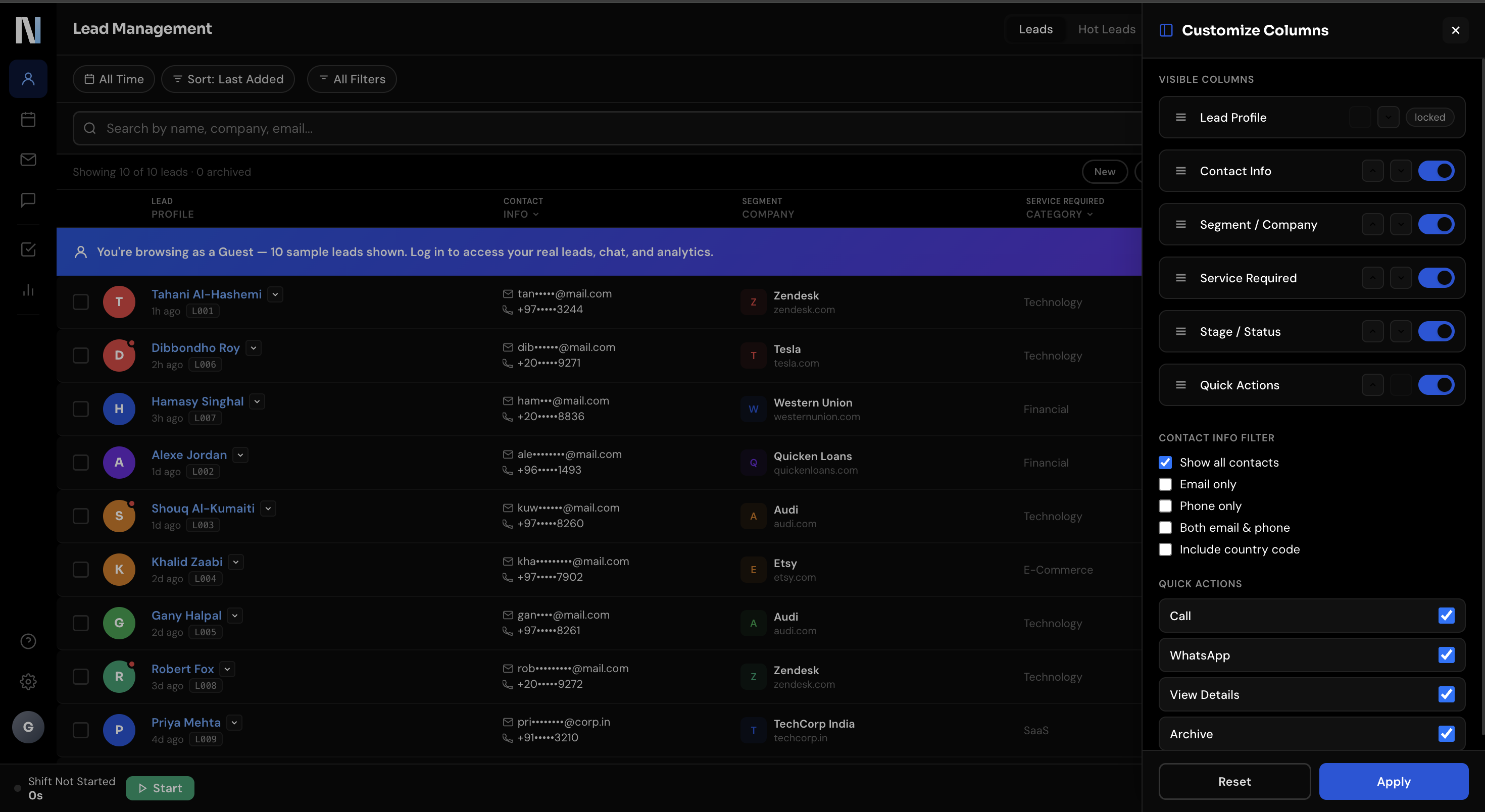Check the Phone only option

(x=1165, y=506)
